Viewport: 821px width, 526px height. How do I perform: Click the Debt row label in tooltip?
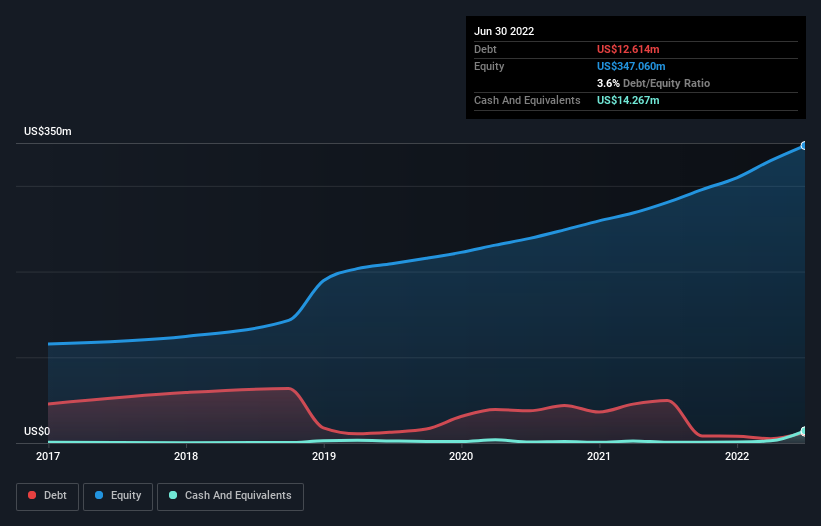tap(485, 49)
